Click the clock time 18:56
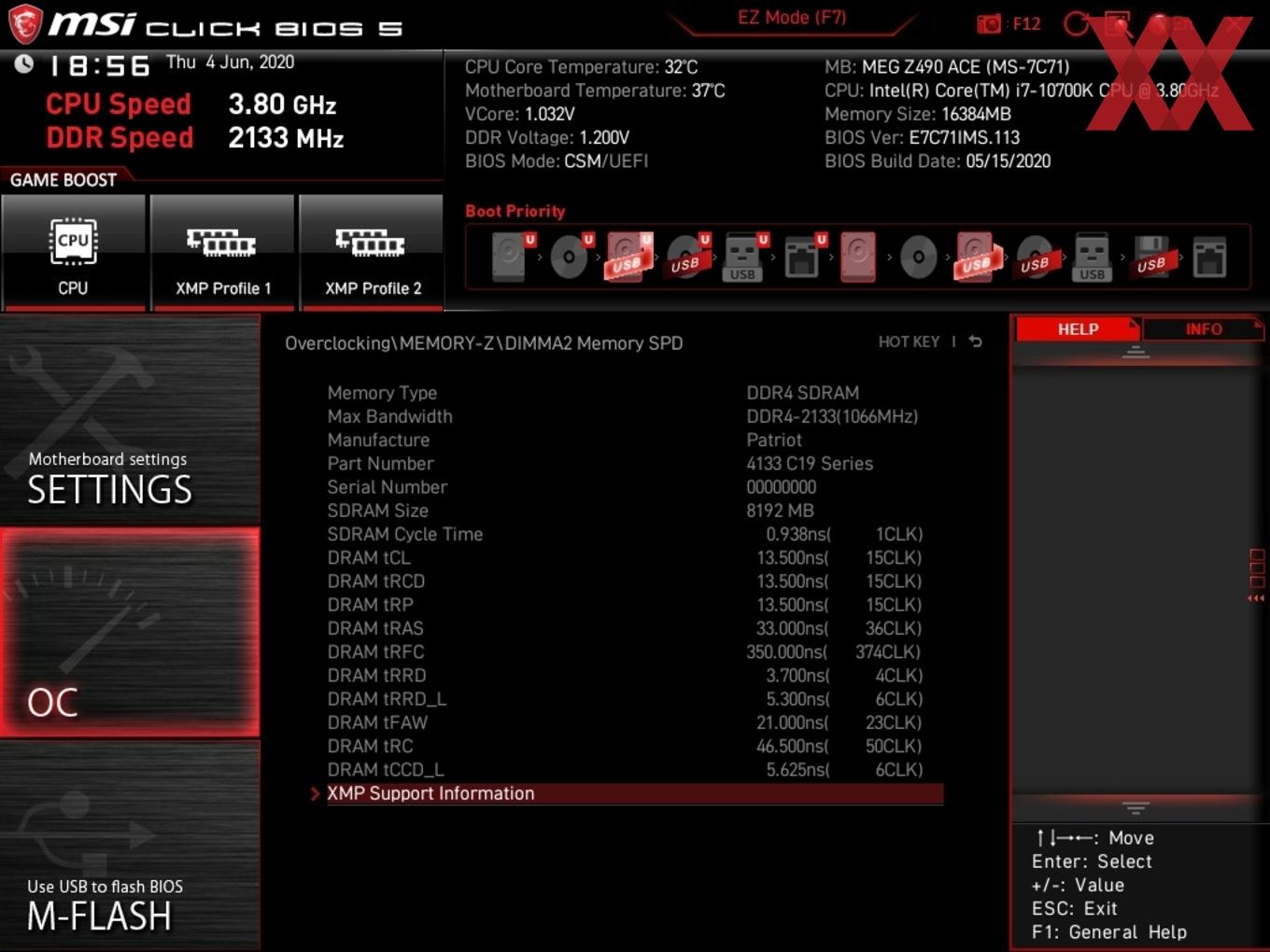1270x952 pixels. point(100,65)
